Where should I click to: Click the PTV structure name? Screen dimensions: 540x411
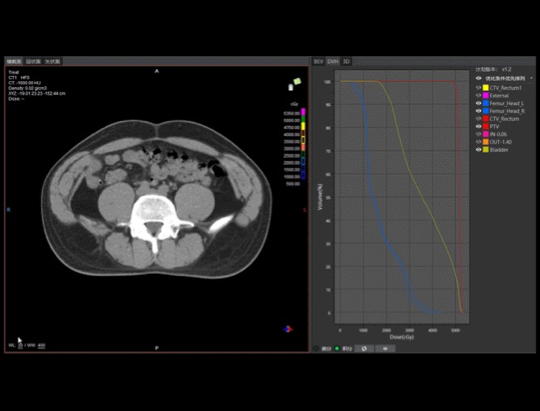click(x=494, y=126)
